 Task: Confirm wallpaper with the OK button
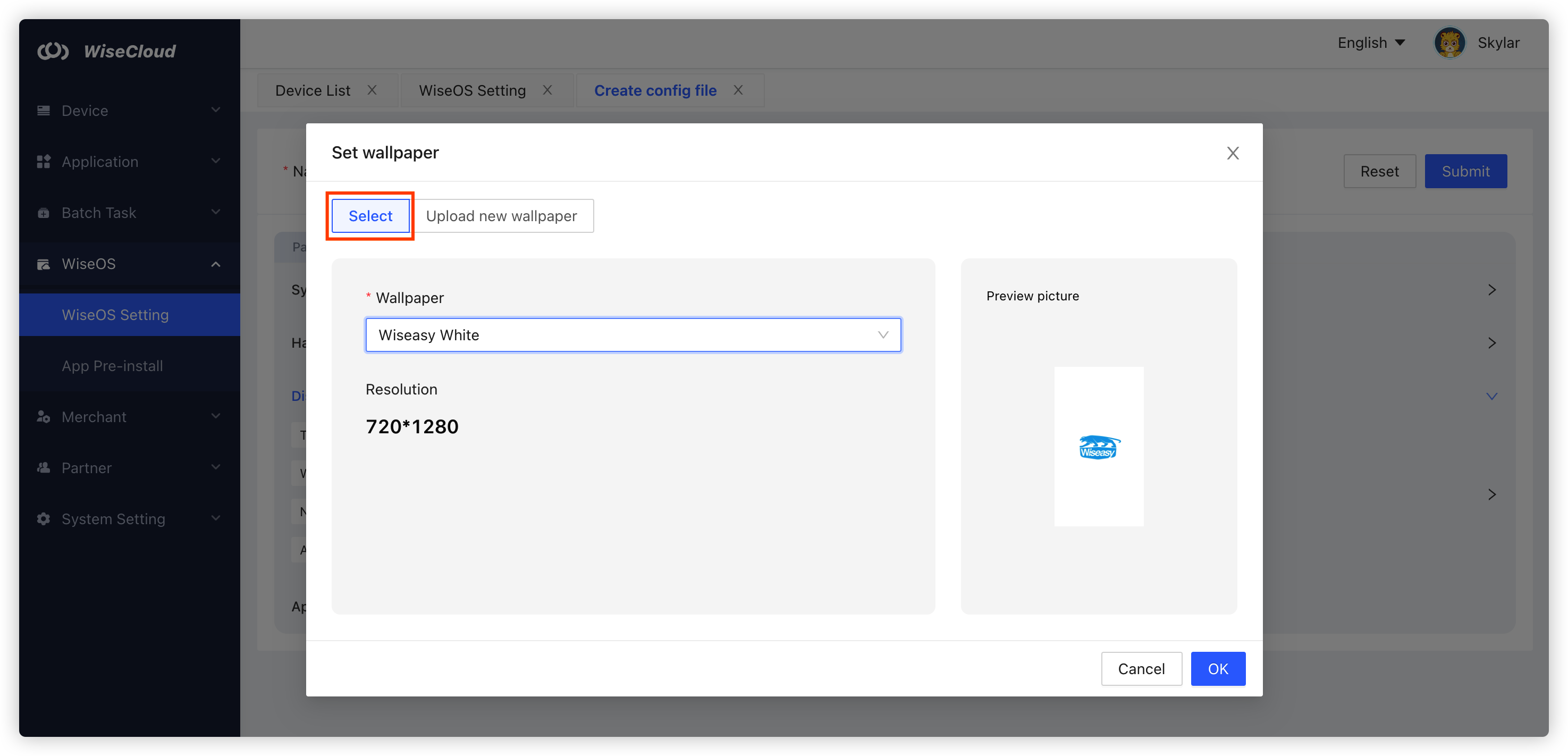point(1217,668)
